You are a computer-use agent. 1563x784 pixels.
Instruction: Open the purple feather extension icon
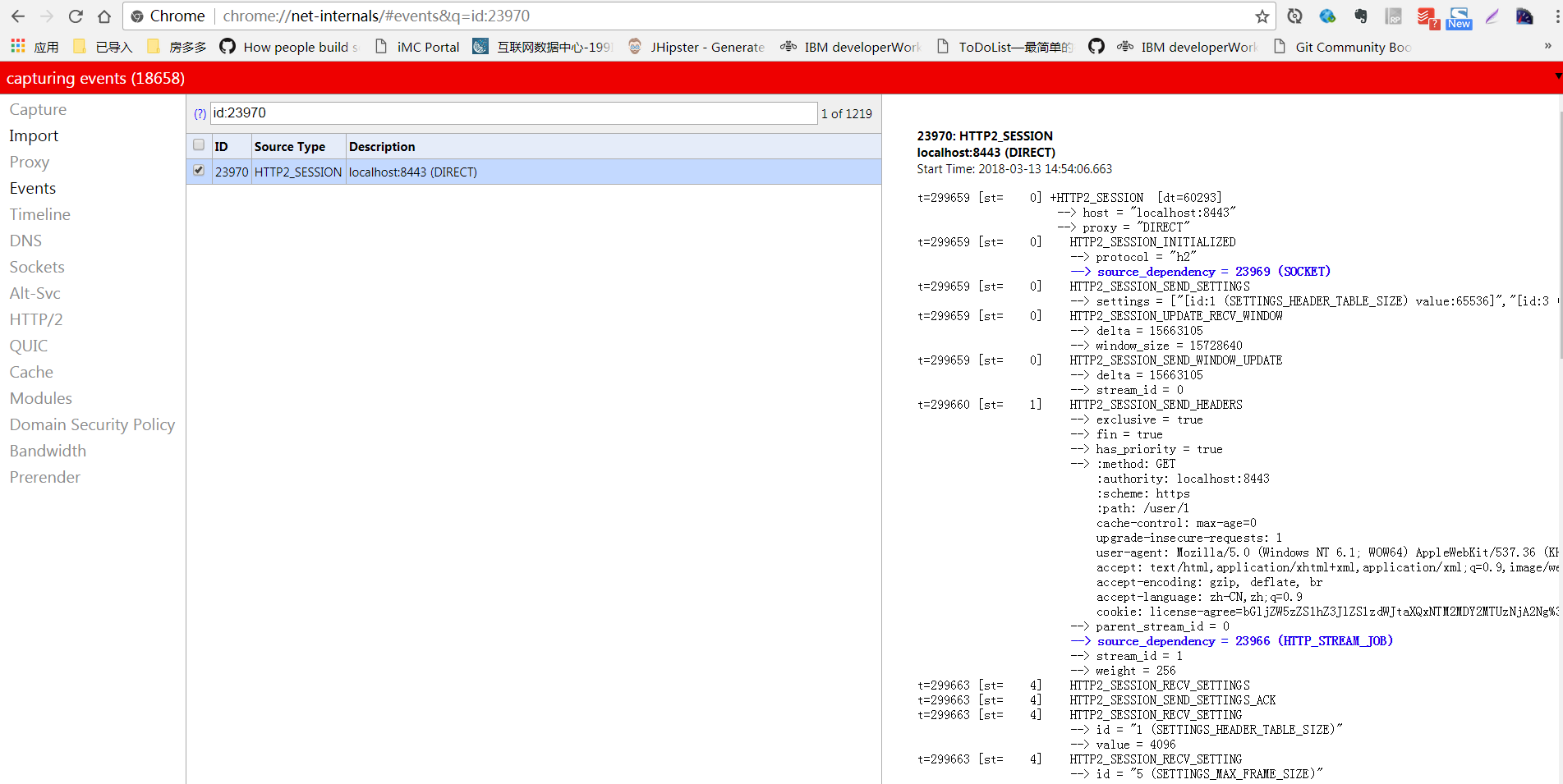(x=1492, y=16)
